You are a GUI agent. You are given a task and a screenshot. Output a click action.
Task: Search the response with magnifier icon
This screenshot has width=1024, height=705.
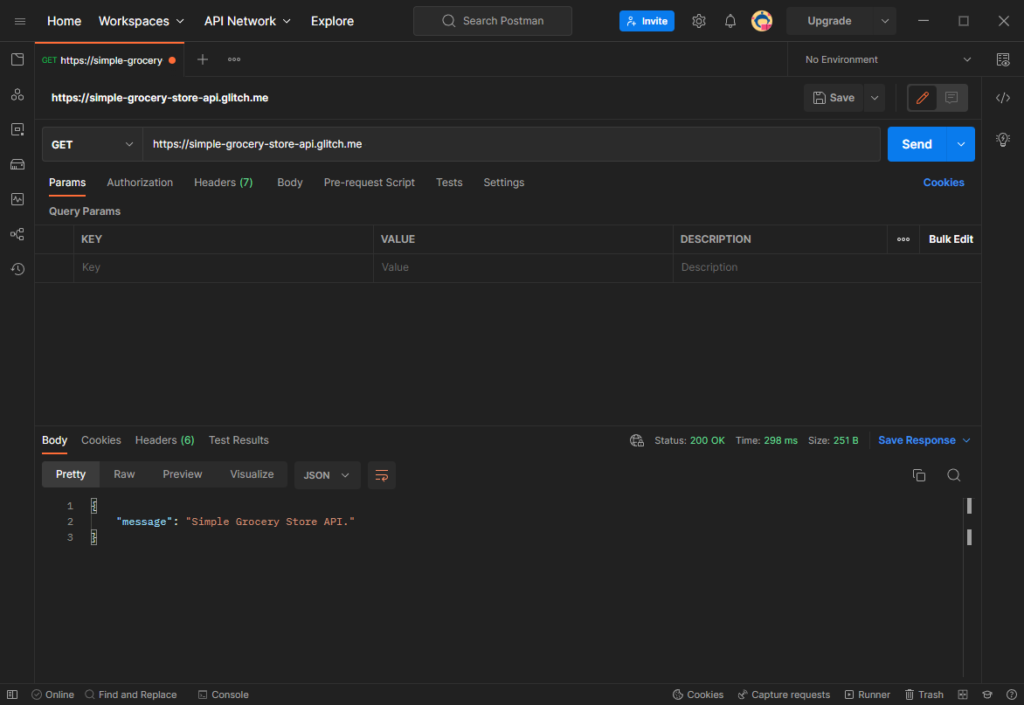[954, 475]
